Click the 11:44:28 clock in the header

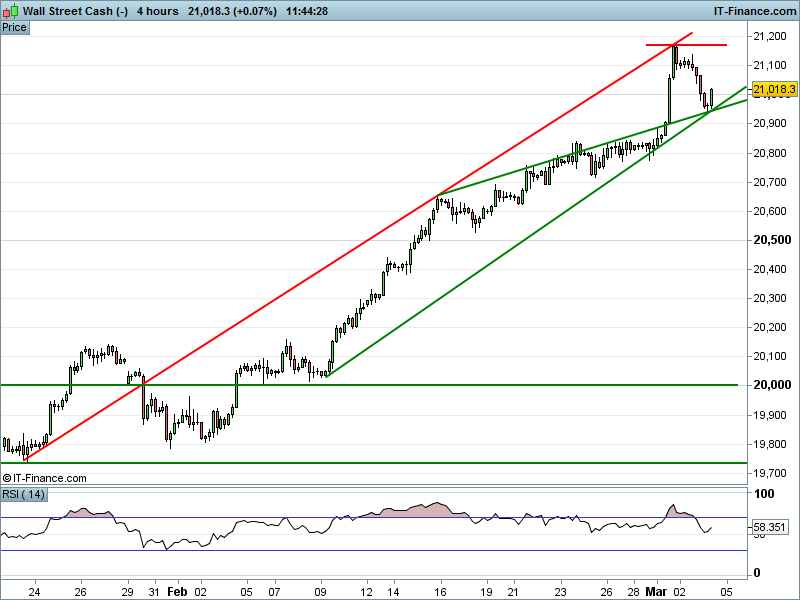(x=307, y=11)
